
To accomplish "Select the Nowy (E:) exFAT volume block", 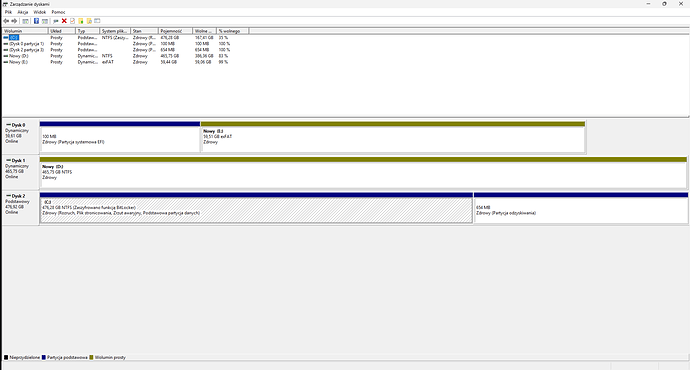I will [393, 137].
